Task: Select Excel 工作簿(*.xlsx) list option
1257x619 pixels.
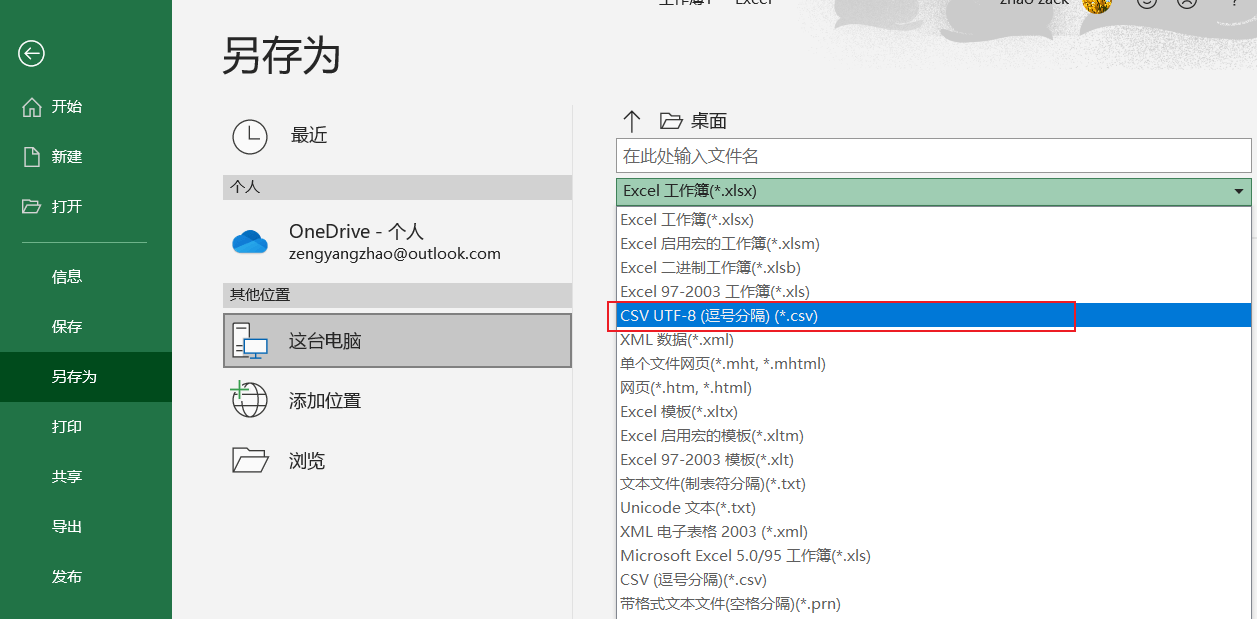Action: [933, 219]
